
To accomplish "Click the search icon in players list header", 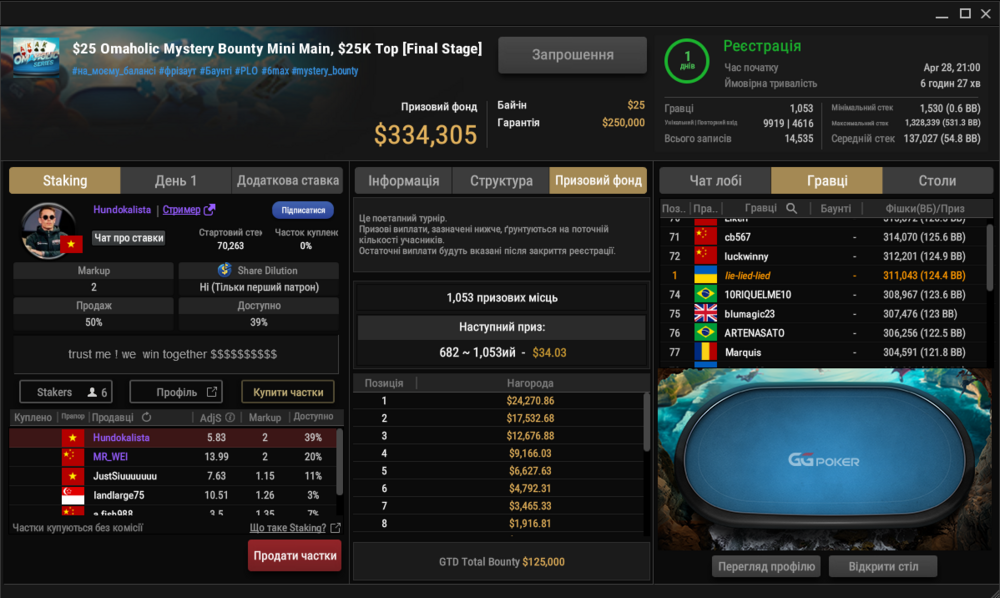I will pyautogui.click(x=791, y=208).
